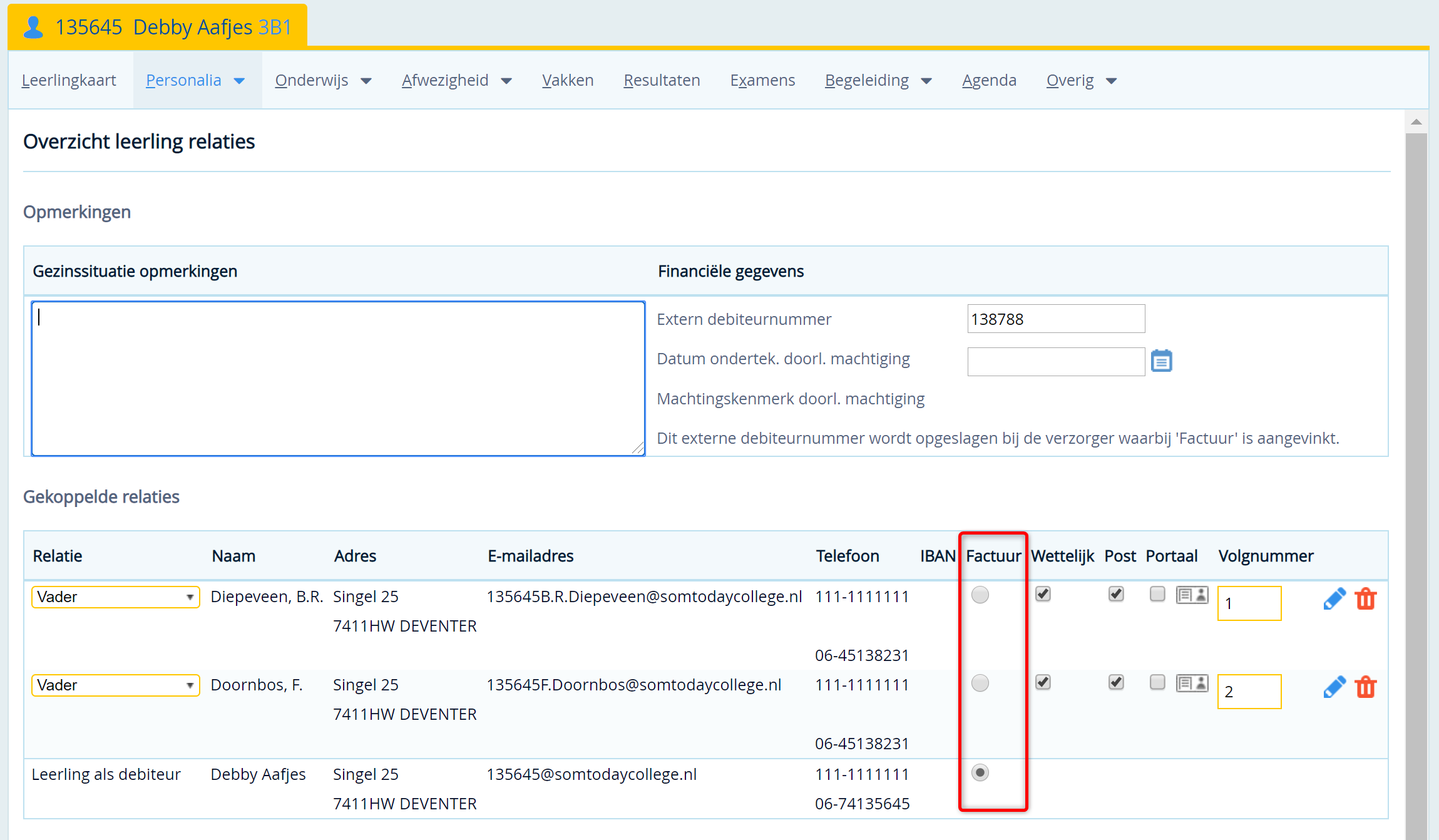The height and width of the screenshot is (840, 1439).
Task: Click the Afwezigheid menu label
Action: (445, 80)
